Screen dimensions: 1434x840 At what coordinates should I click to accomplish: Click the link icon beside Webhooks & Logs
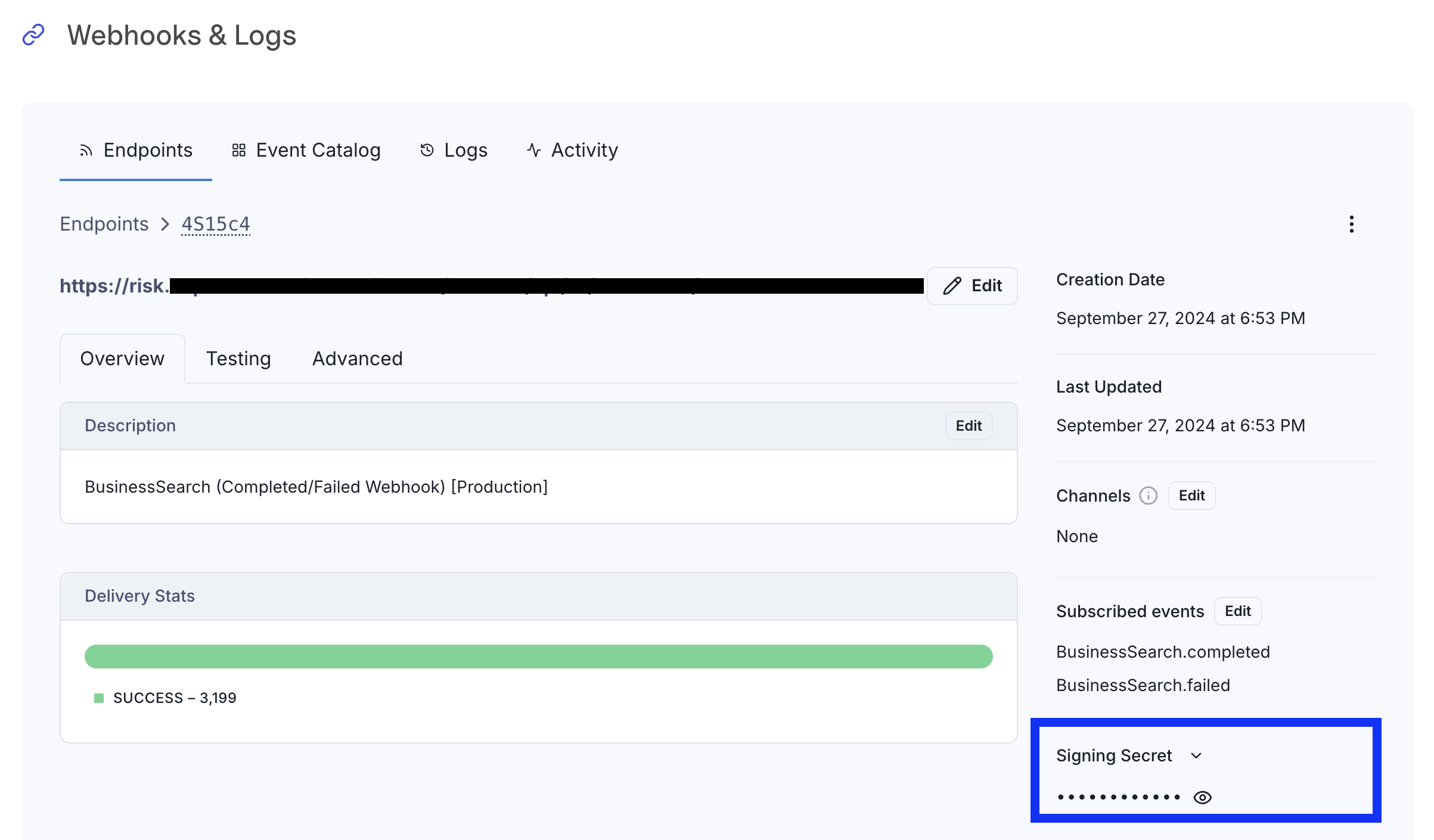(33, 35)
